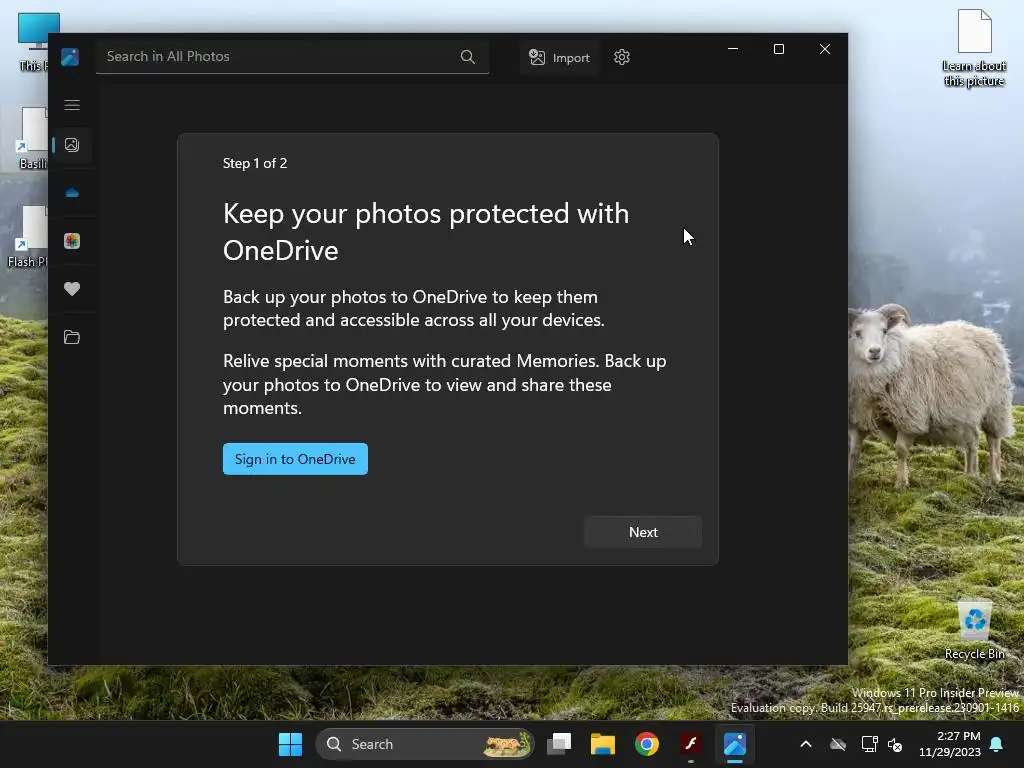
Task: Select the Flash Player desktop shortcut
Action: click(x=27, y=236)
